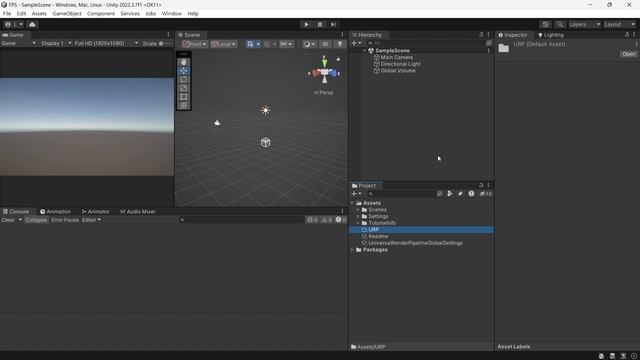640x360 pixels.
Task: Click the Hierarchy create plus button
Action: point(354,43)
